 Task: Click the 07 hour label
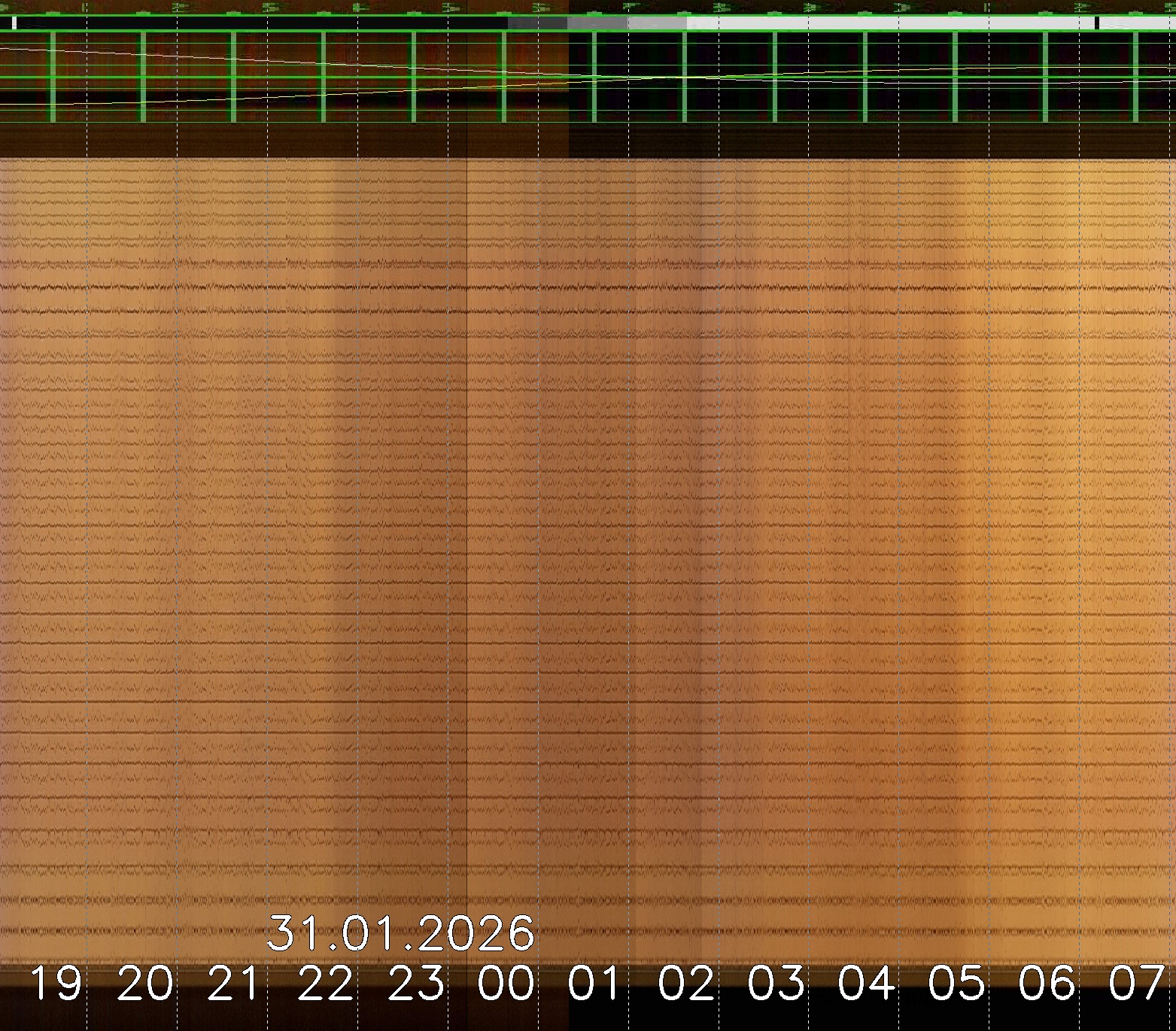tap(1137, 984)
